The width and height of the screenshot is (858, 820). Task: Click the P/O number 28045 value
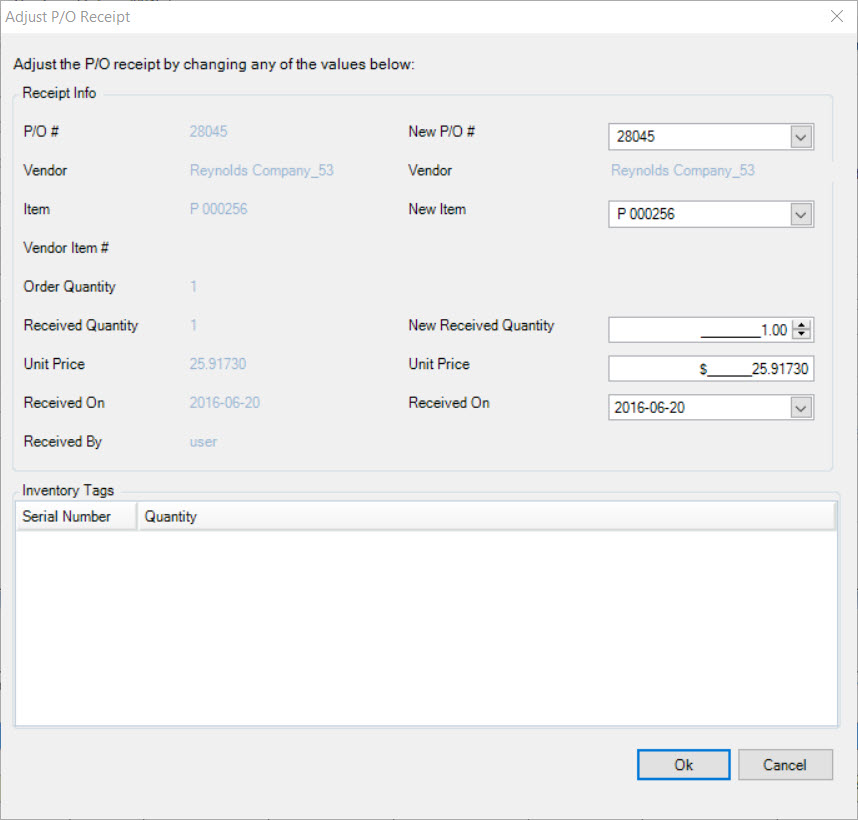pos(208,131)
